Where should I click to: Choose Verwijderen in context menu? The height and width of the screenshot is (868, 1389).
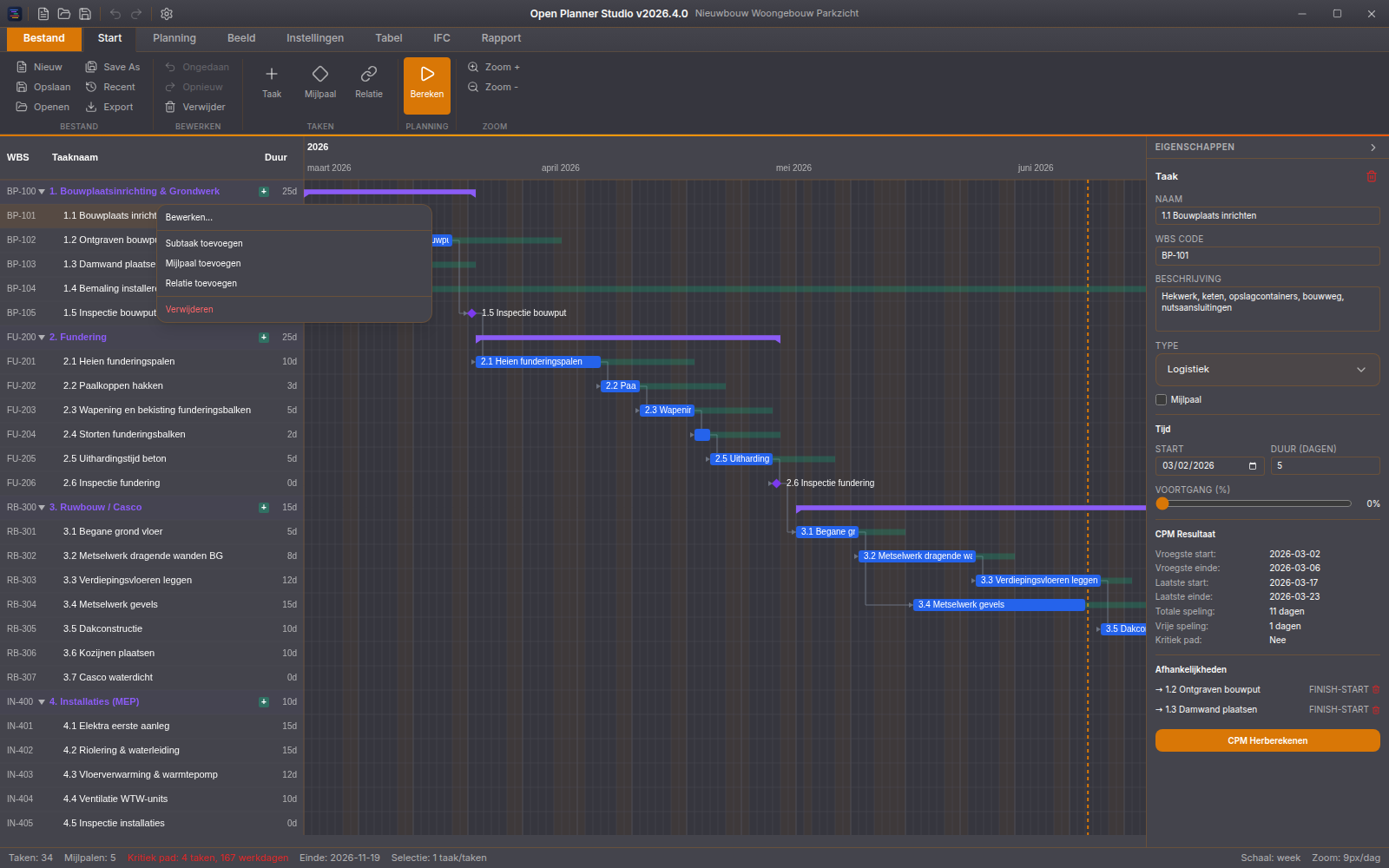(294, 309)
